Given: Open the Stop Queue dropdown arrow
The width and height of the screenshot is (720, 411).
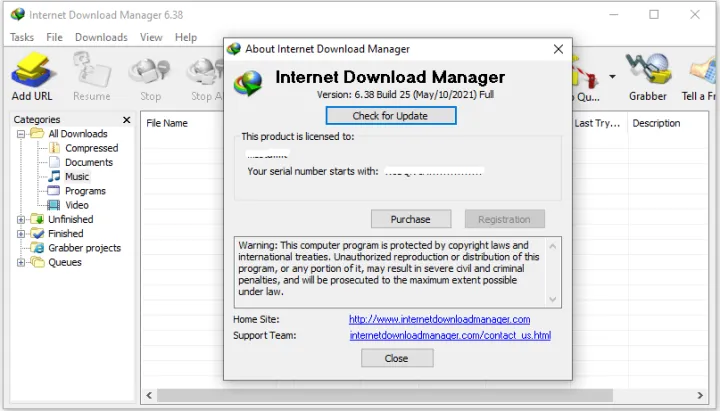Looking at the screenshot, I should (x=612, y=77).
